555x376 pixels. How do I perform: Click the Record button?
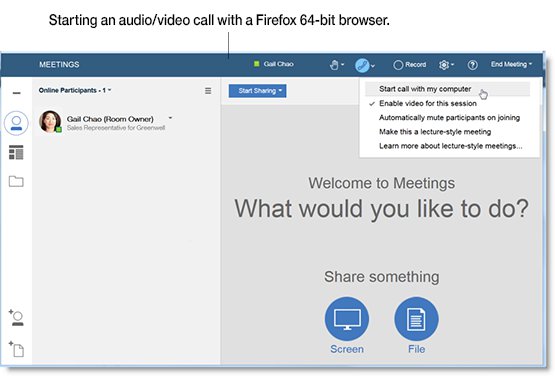click(410, 65)
